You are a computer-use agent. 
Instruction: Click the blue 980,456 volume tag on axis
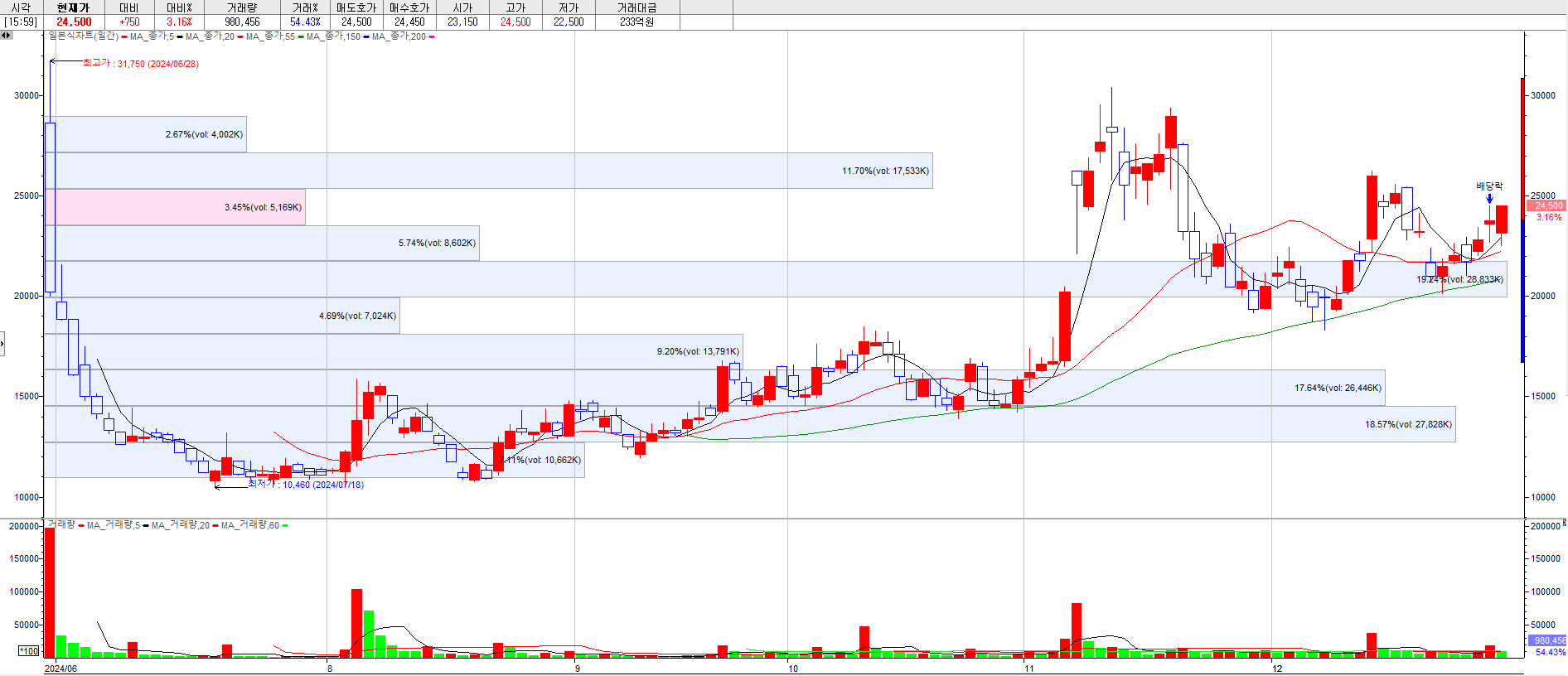1546,640
